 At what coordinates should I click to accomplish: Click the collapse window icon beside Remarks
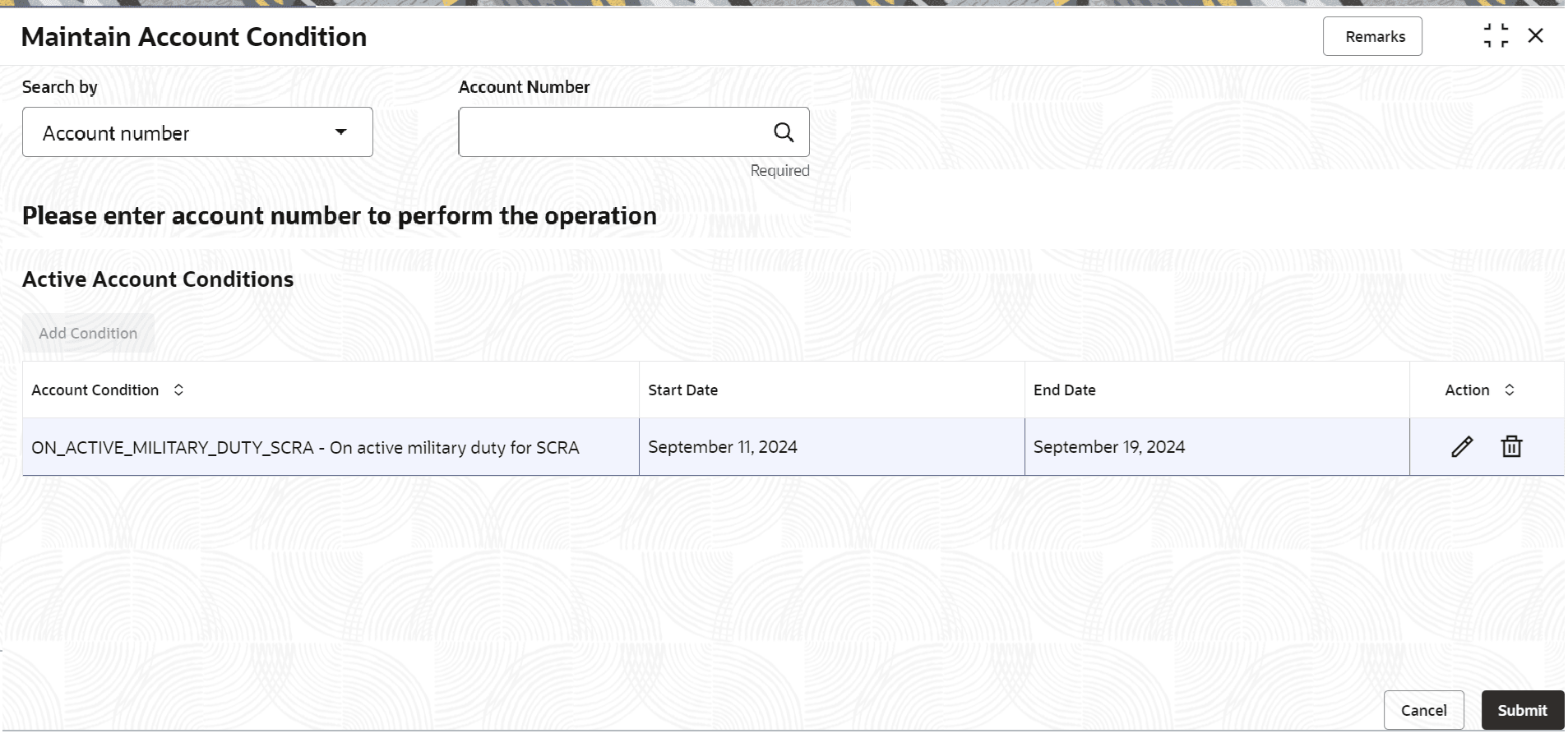point(1496,36)
